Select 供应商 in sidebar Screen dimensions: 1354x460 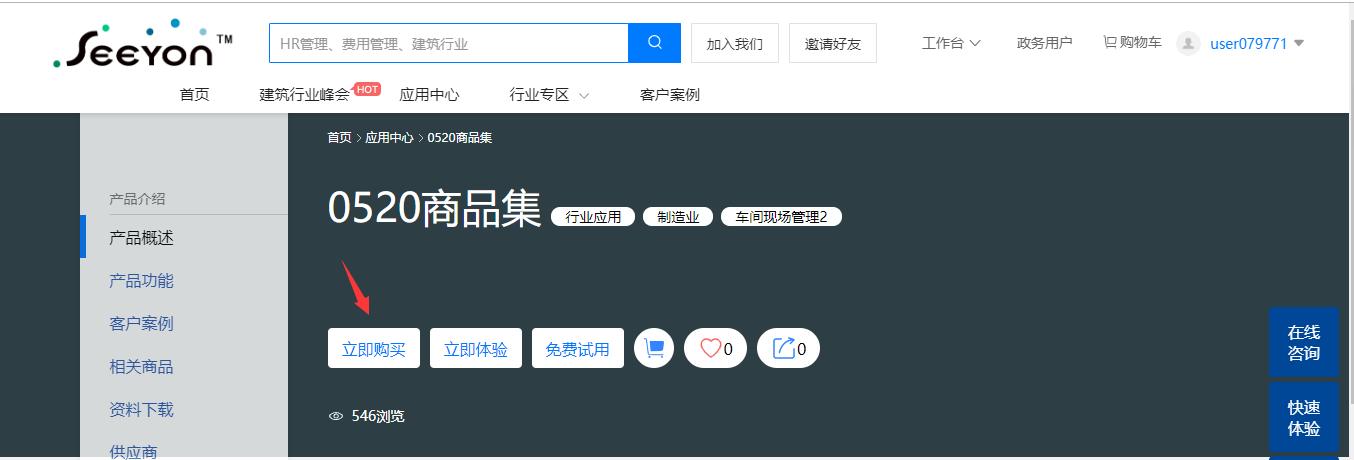pos(133,452)
